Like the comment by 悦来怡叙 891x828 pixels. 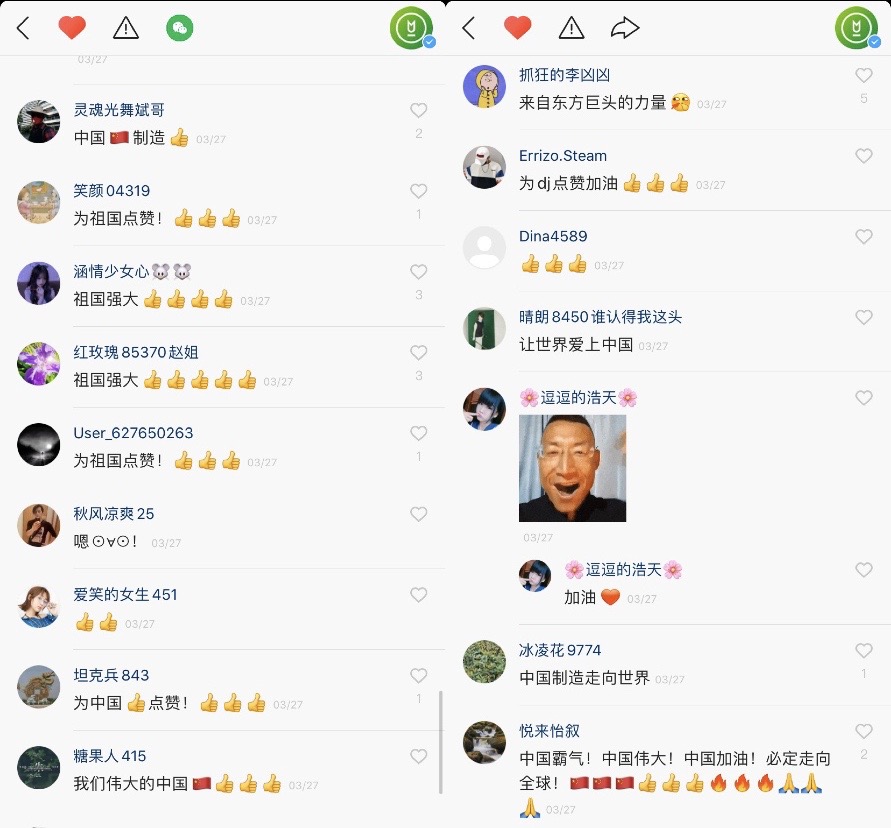point(864,731)
